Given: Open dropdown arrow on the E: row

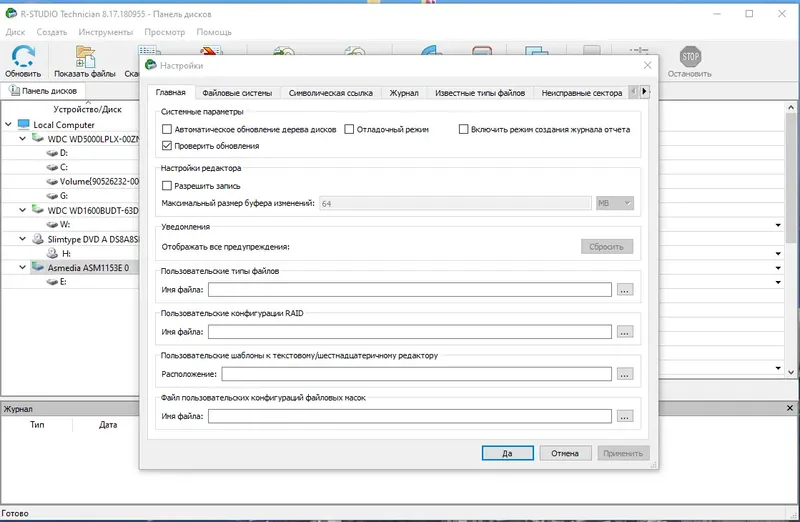Looking at the screenshot, I should [x=778, y=282].
